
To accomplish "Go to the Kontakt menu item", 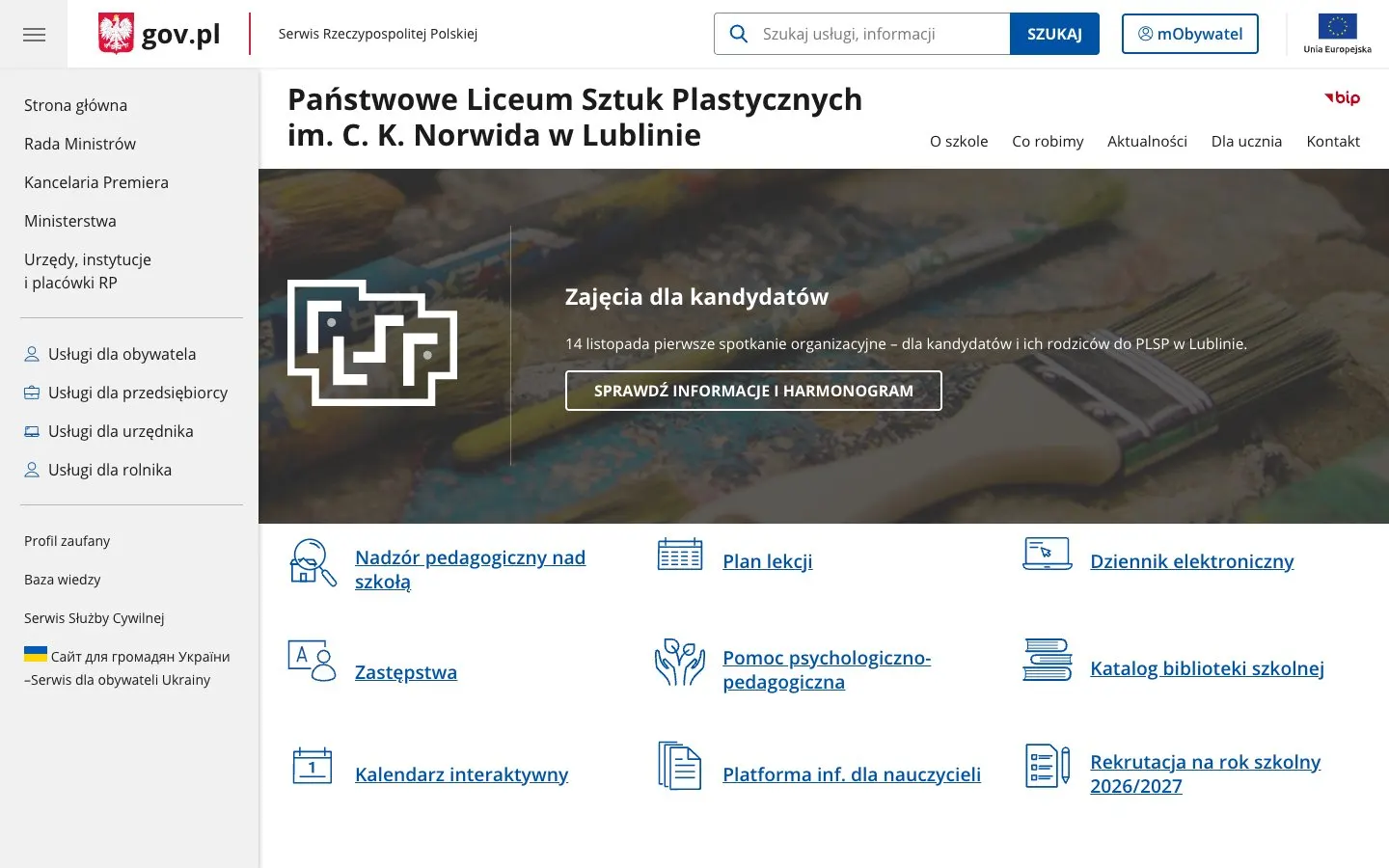I will (1333, 141).
